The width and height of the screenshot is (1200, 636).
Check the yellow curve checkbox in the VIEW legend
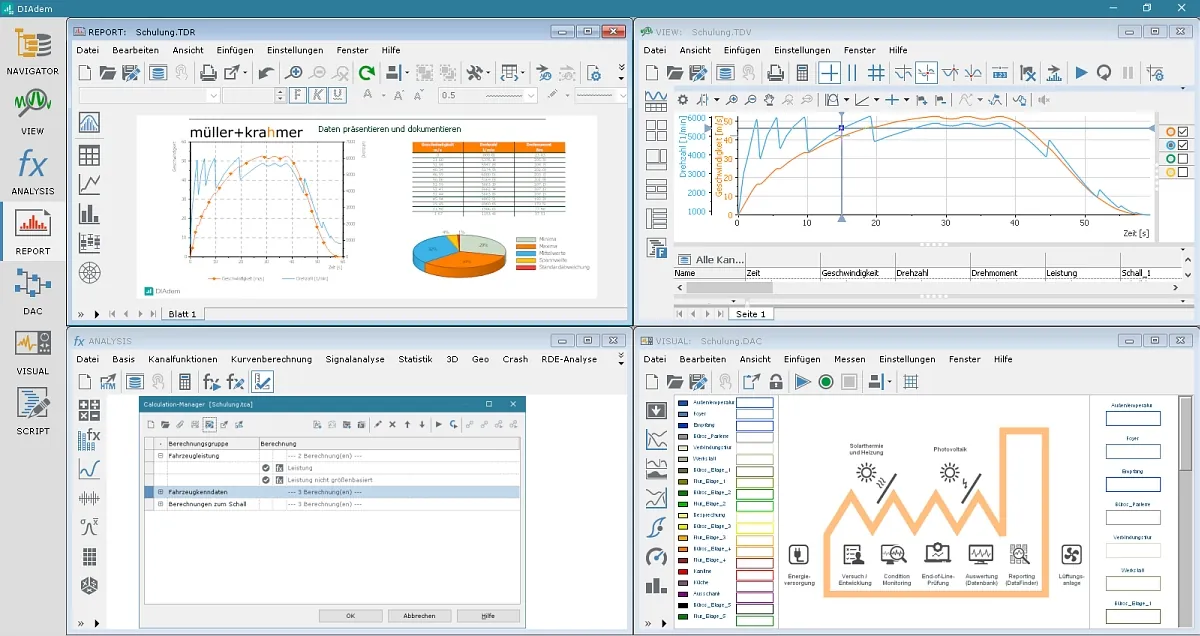tap(1183, 173)
